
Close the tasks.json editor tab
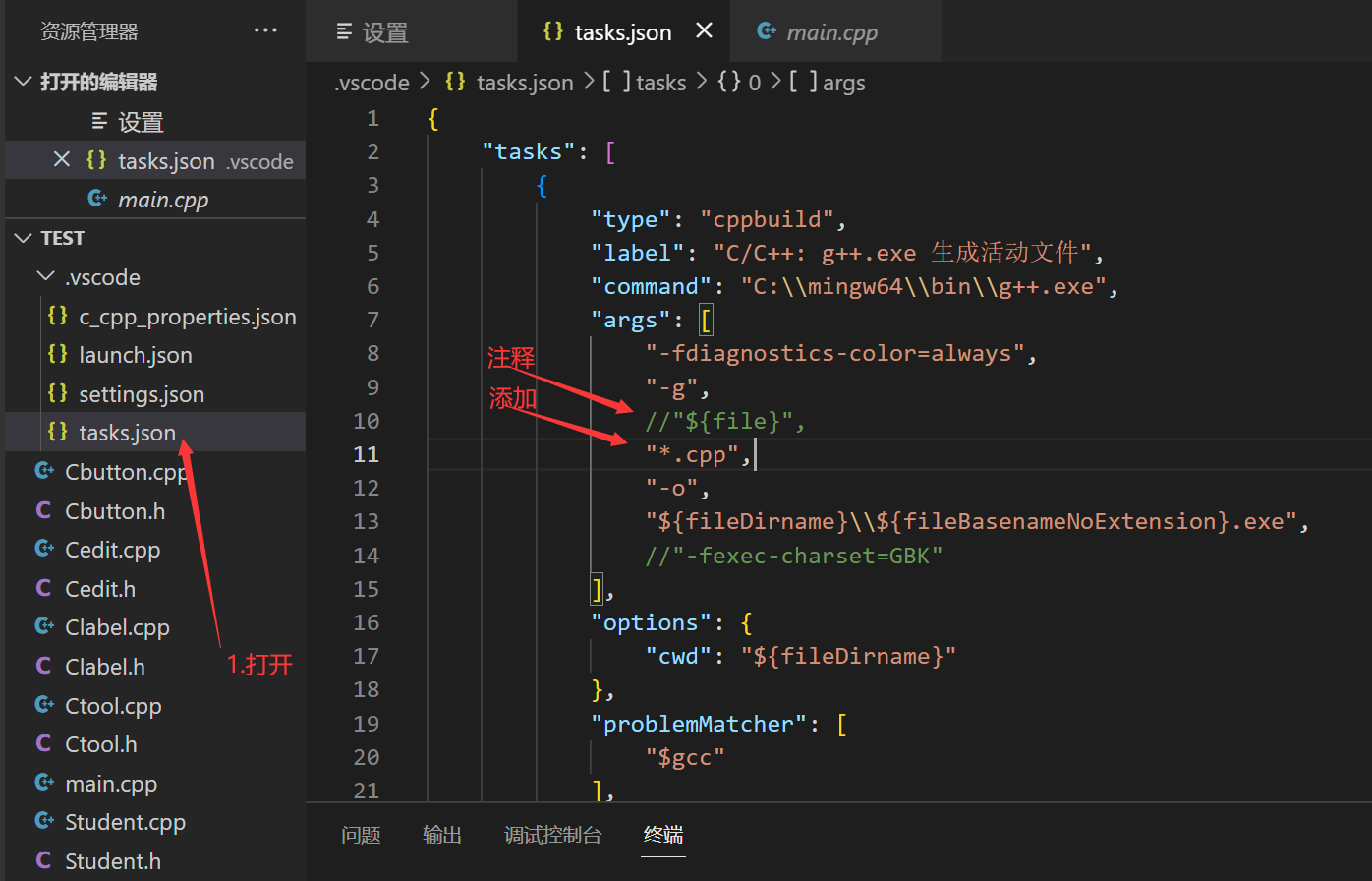pos(704,30)
